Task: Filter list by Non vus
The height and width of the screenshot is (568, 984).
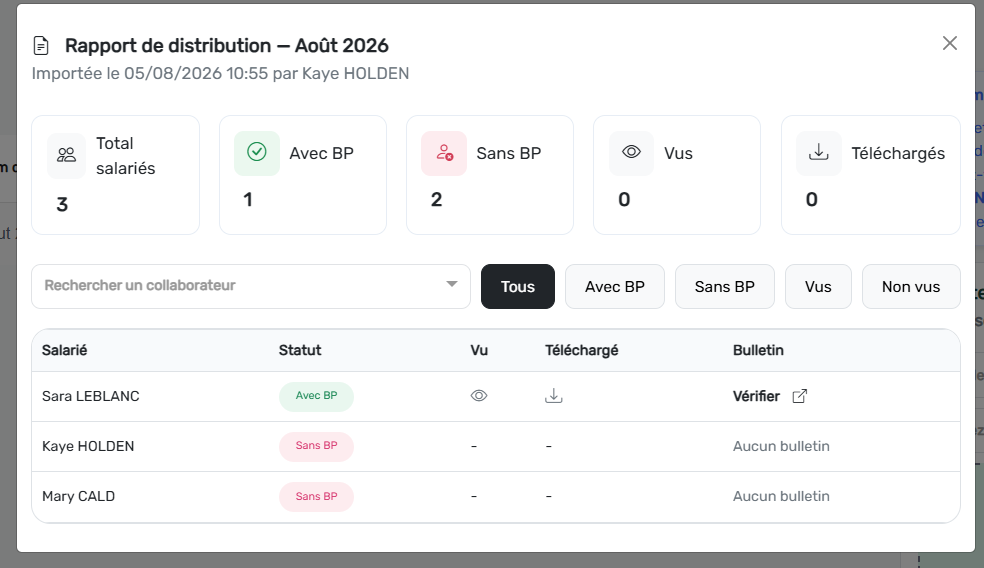Action: 911,287
